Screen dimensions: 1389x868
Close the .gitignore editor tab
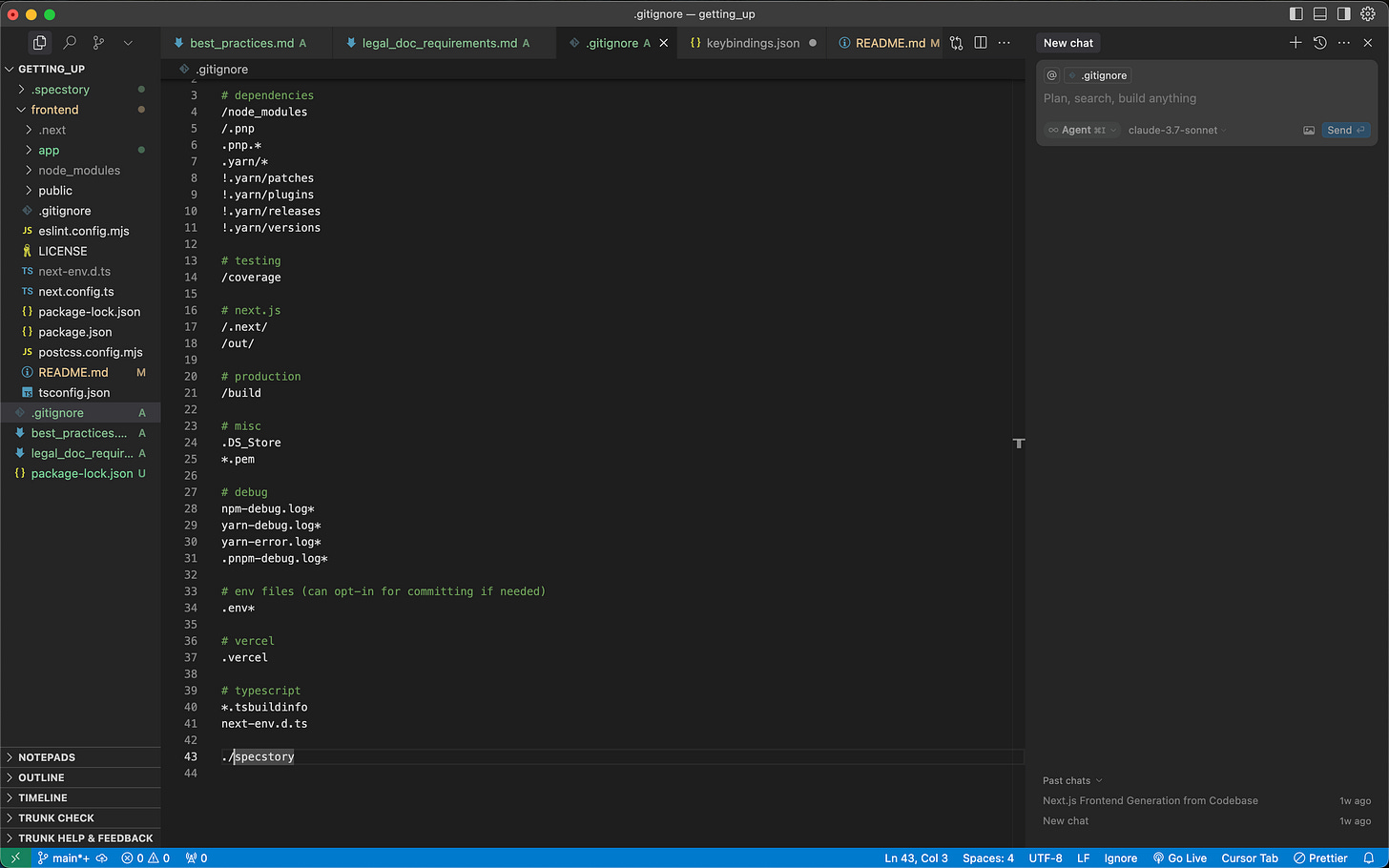click(x=664, y=43)
